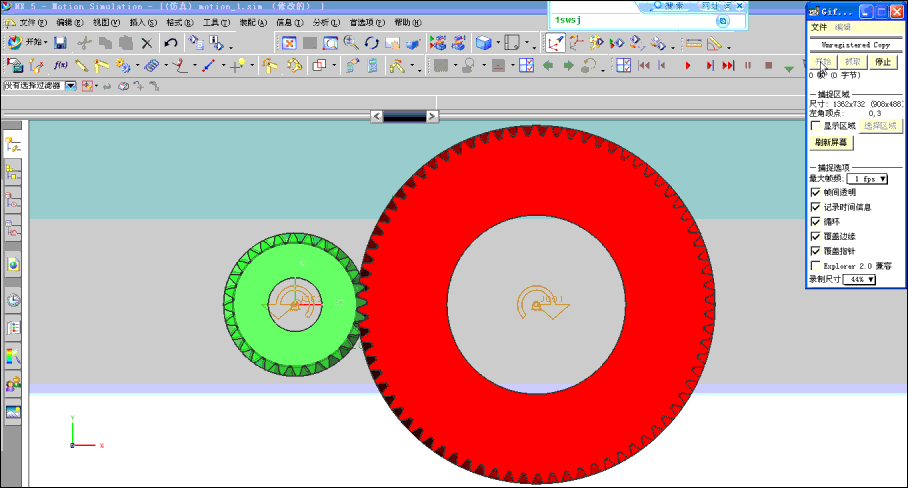Expand the spring connector dropdown arrow
This screenshot has width=908, height=488.
click(x=166, y=65)
